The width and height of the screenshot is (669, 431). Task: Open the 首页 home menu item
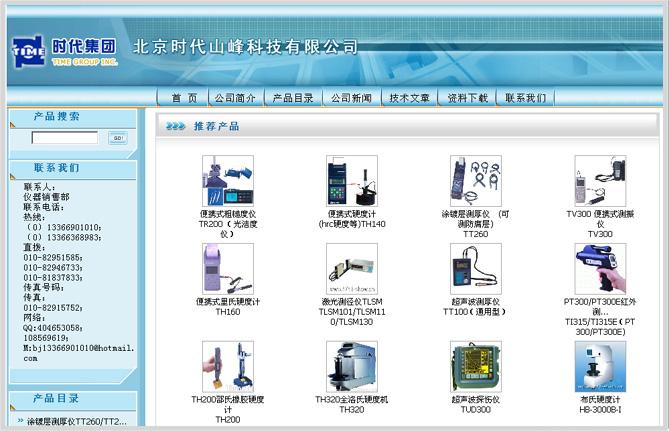pos(184,98)
